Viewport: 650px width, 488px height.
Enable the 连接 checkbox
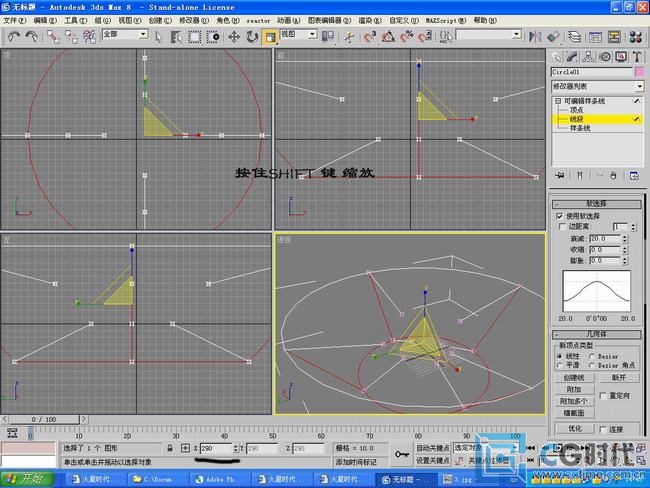[x=604, y=429]
